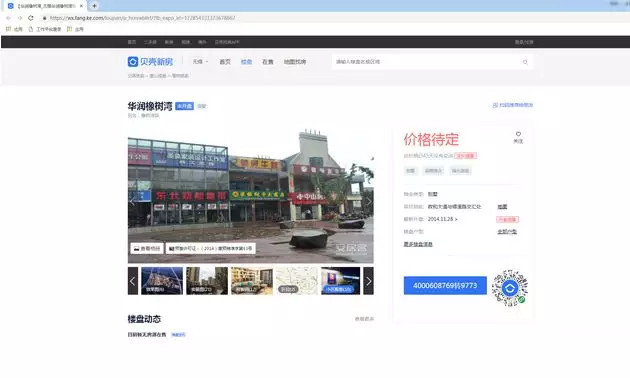This screenshot has width=630, height=378.
Task: Open the 首页 navigation item
Action: click(225, 61)
